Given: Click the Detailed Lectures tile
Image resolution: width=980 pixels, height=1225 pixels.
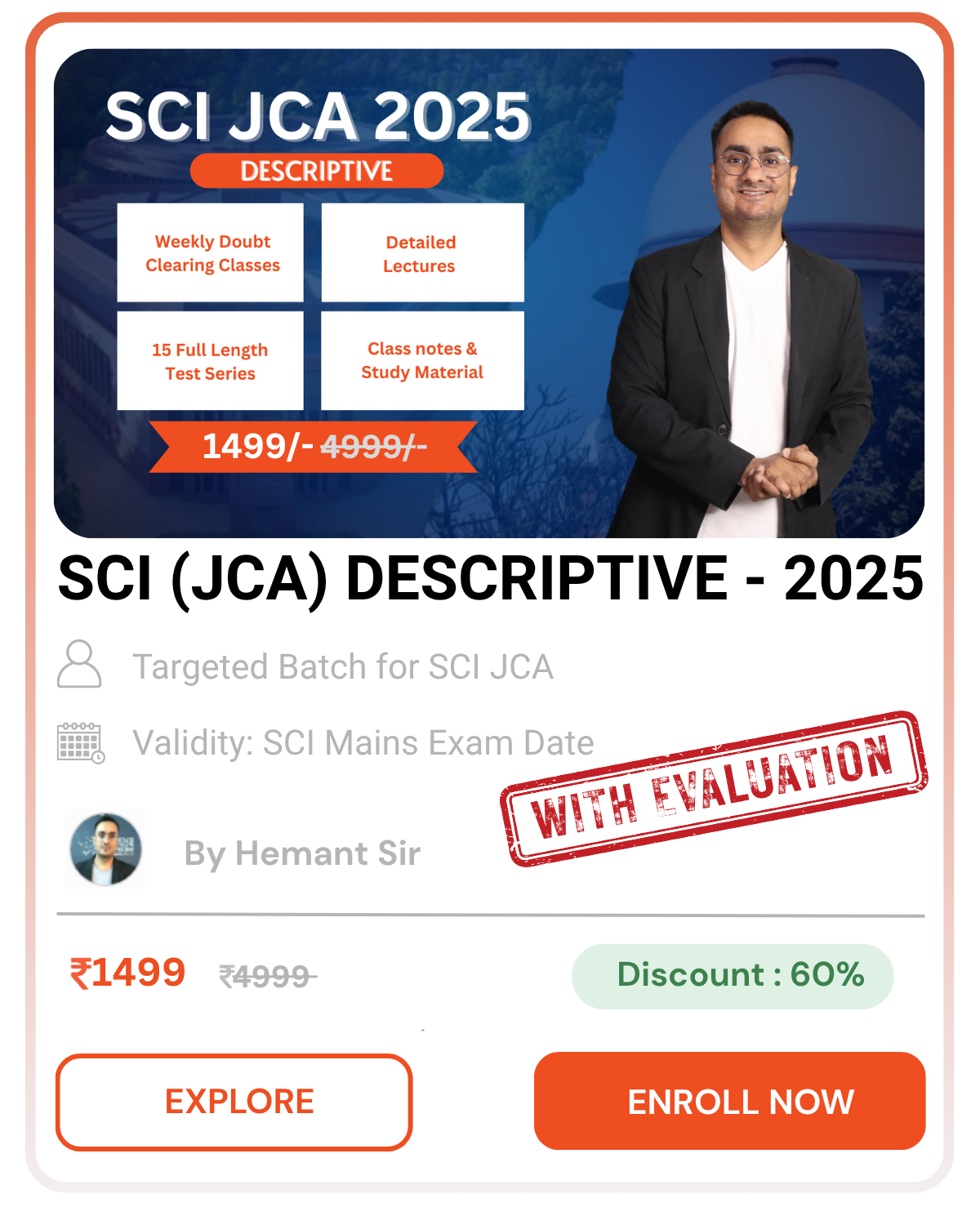Looking at the screenshot, I should tap(422, 252).
